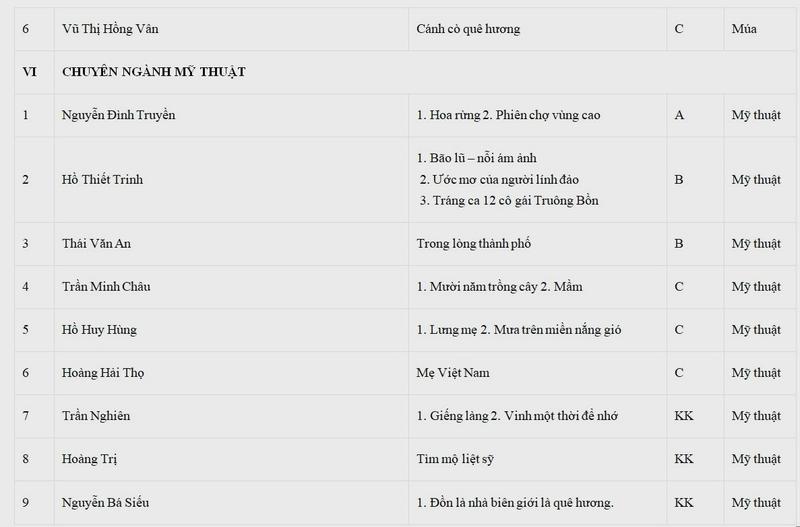Select the name Trần Nghiên

(x=96, y=416)
